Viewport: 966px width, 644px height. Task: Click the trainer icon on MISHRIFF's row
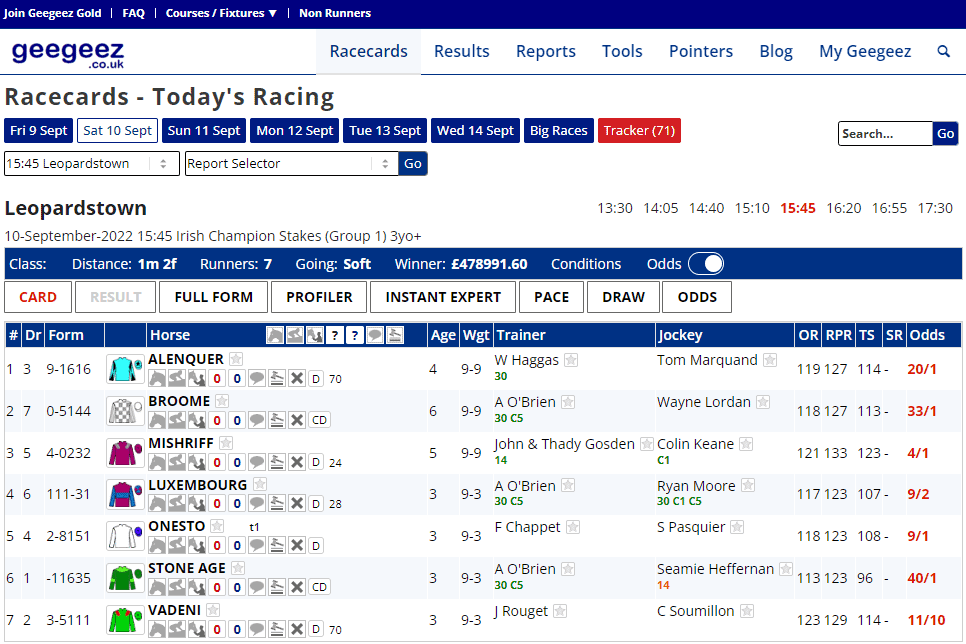(x=196, y=462)
